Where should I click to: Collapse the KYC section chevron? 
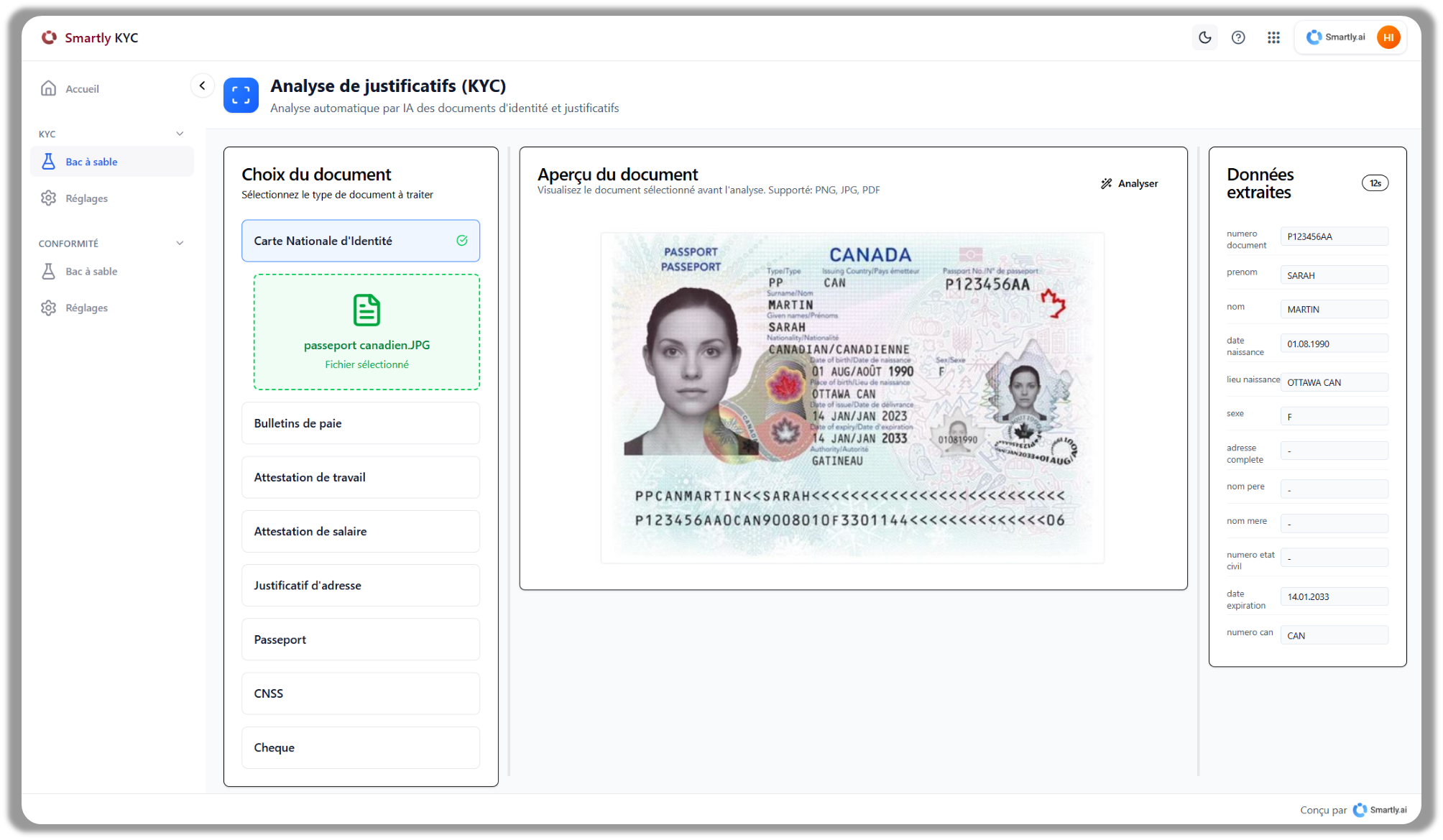click(x=180, y=134)
